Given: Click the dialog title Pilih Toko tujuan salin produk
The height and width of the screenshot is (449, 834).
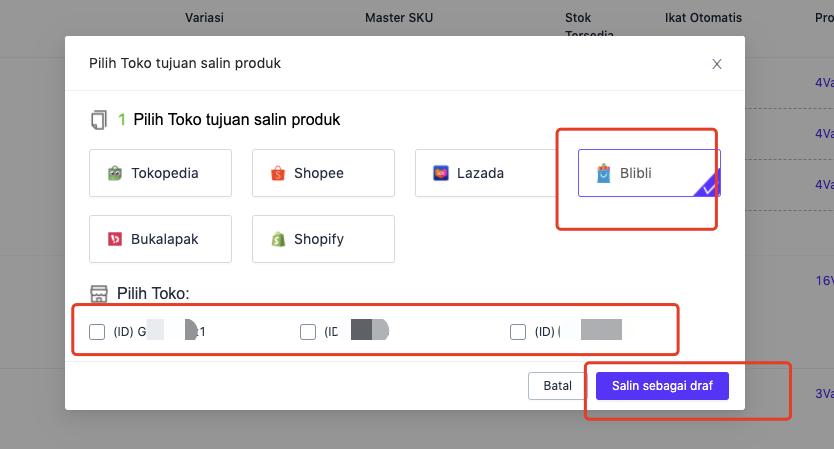Looking at the screenshot, I should pos(185,63).
